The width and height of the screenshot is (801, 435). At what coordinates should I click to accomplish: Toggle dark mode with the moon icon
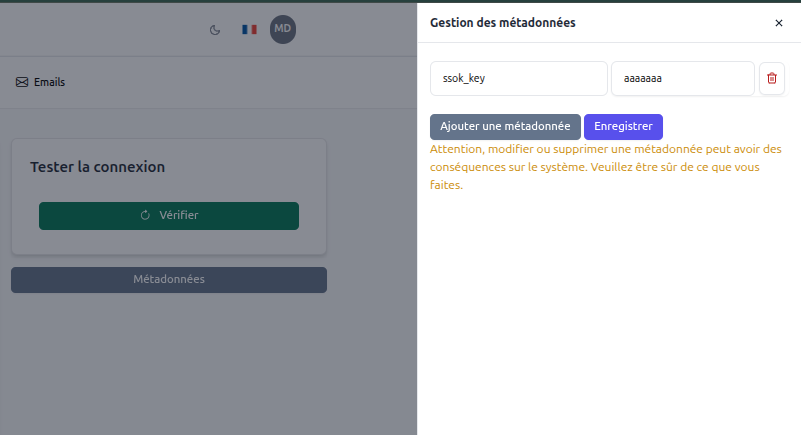click(x=214, y=30)
